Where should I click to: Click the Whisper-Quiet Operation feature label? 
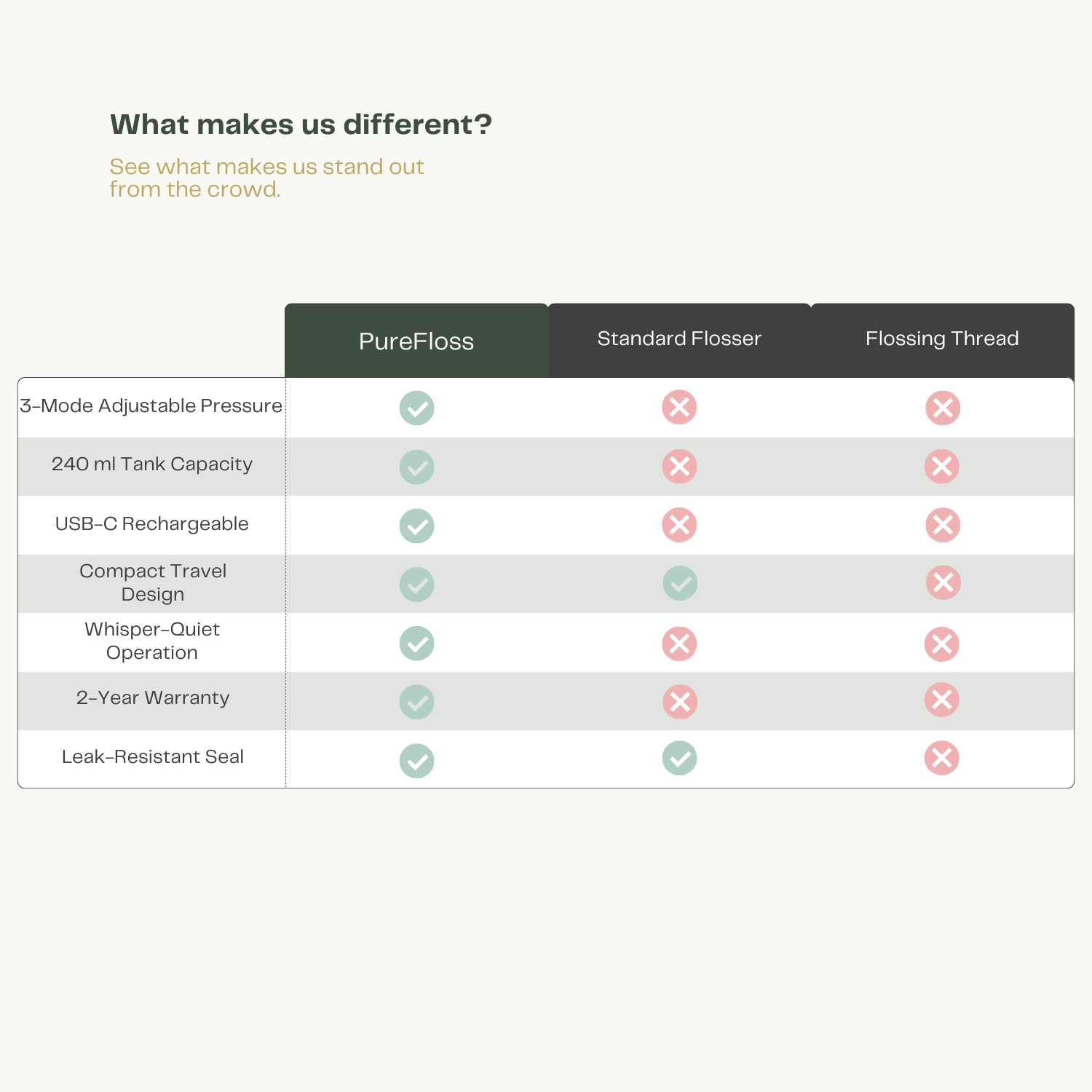pos(152,641)
